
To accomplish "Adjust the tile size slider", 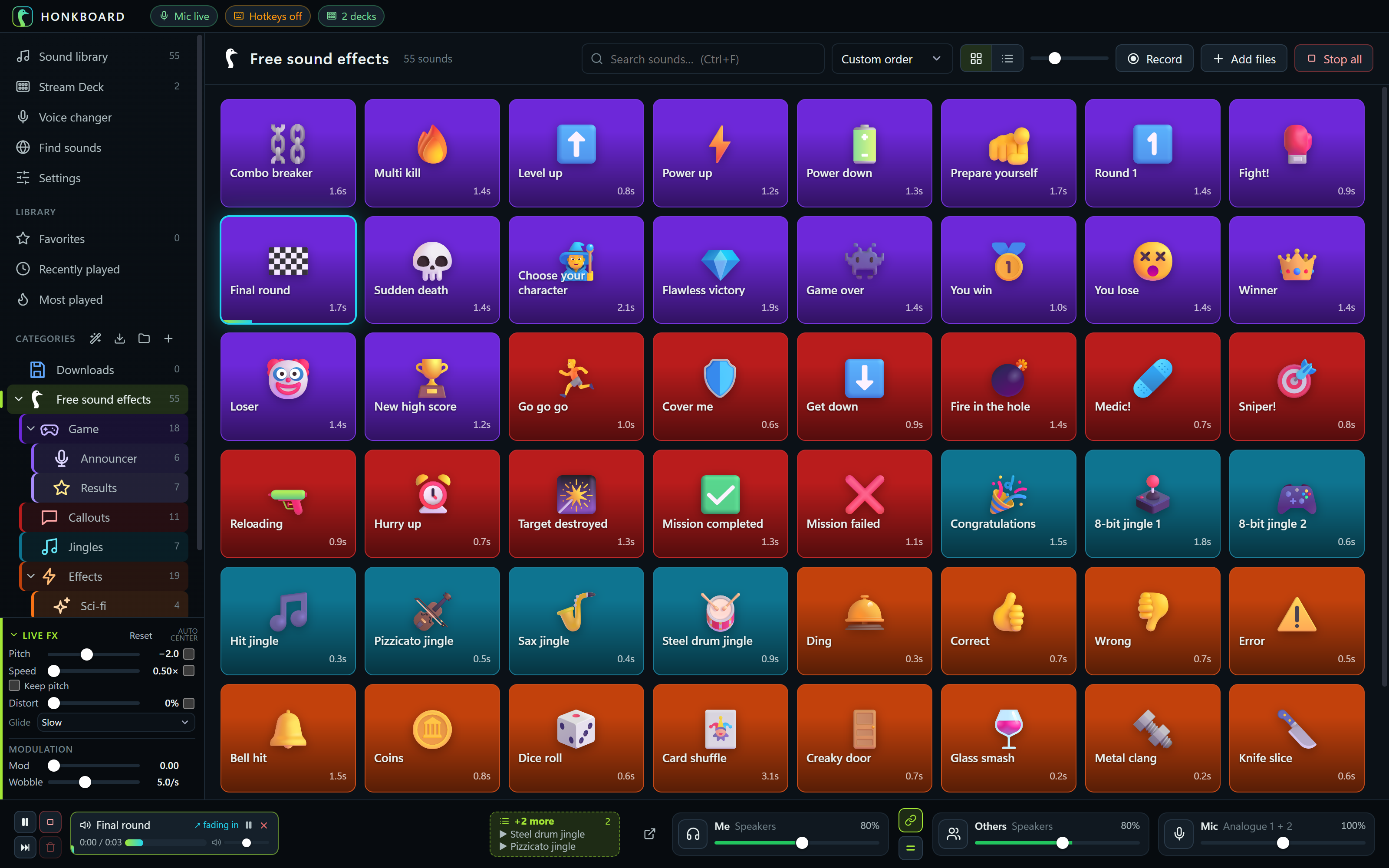I will [x=1069, y=59].
